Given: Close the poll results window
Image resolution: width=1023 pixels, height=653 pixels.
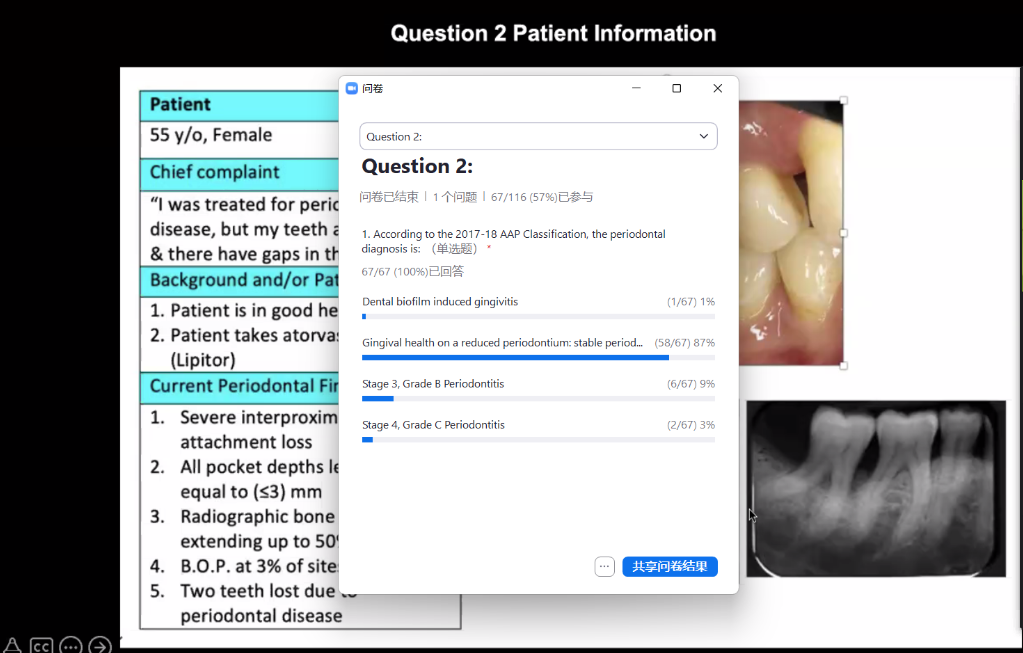Looking at the screenshot, I should click(717, 88).
